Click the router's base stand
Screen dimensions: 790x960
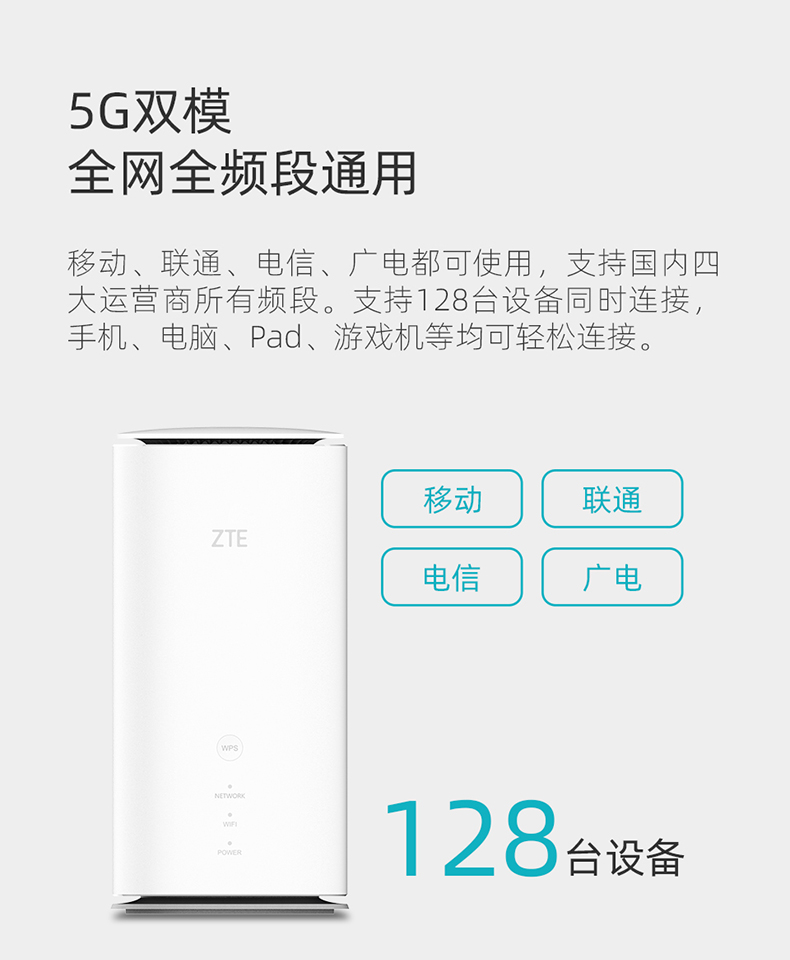230,906
